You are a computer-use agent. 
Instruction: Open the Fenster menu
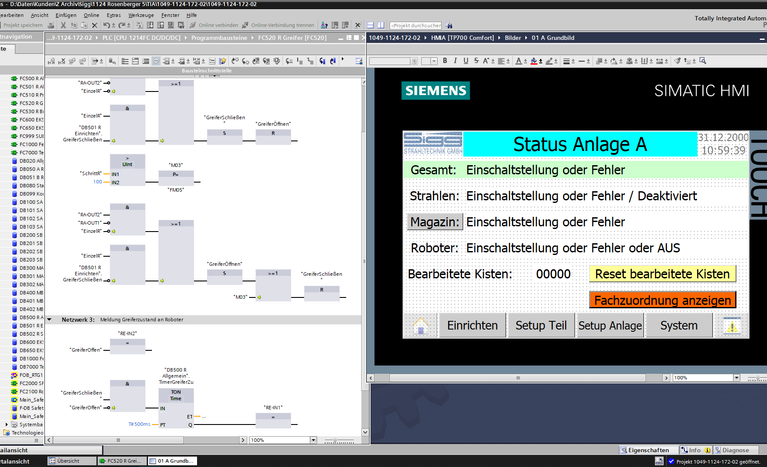170,15
